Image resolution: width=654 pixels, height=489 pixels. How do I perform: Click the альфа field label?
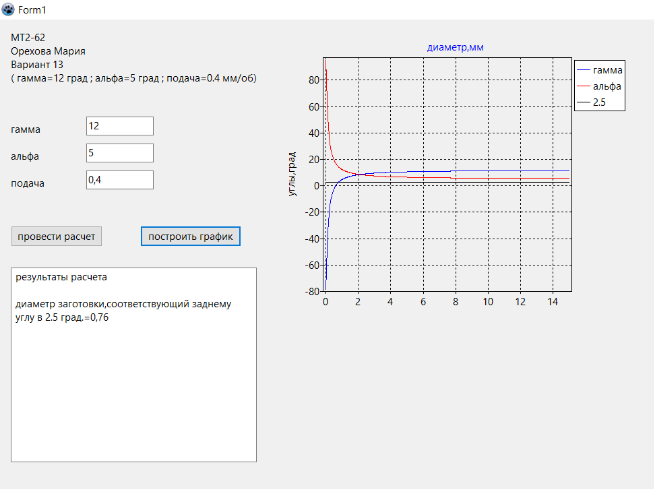25,156
